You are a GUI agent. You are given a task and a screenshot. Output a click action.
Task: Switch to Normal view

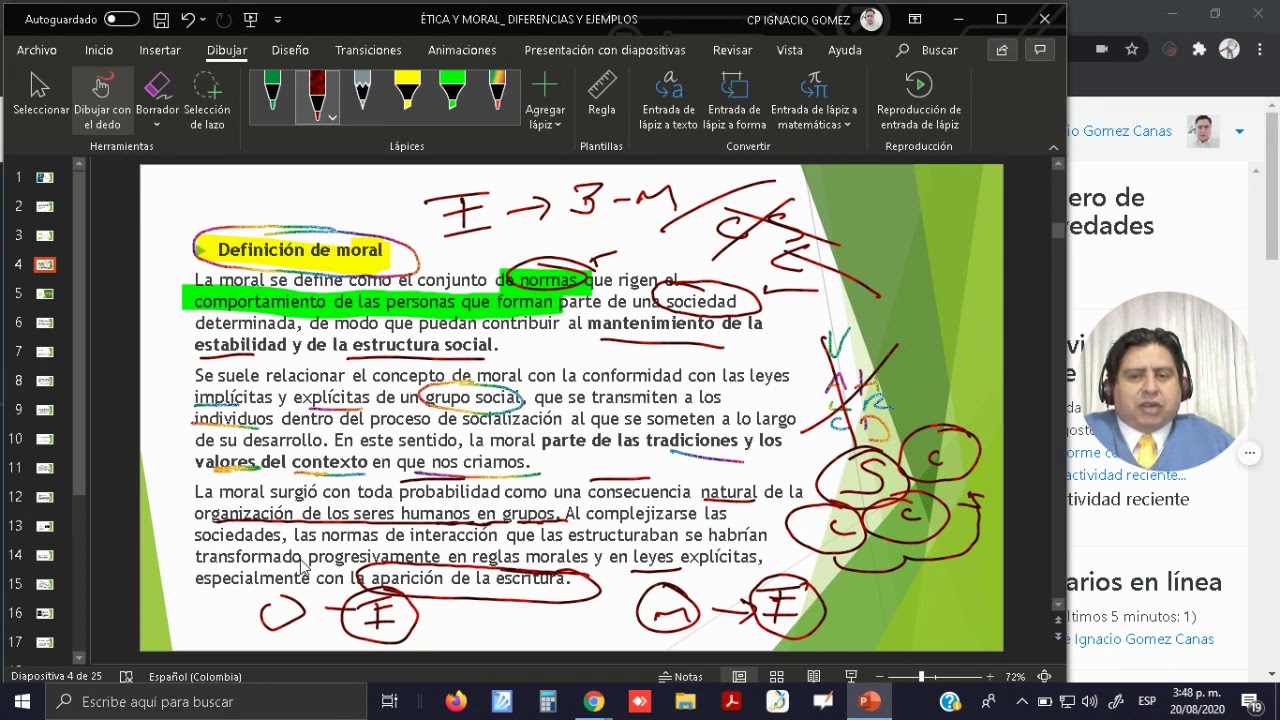click(x=739, y=677)
